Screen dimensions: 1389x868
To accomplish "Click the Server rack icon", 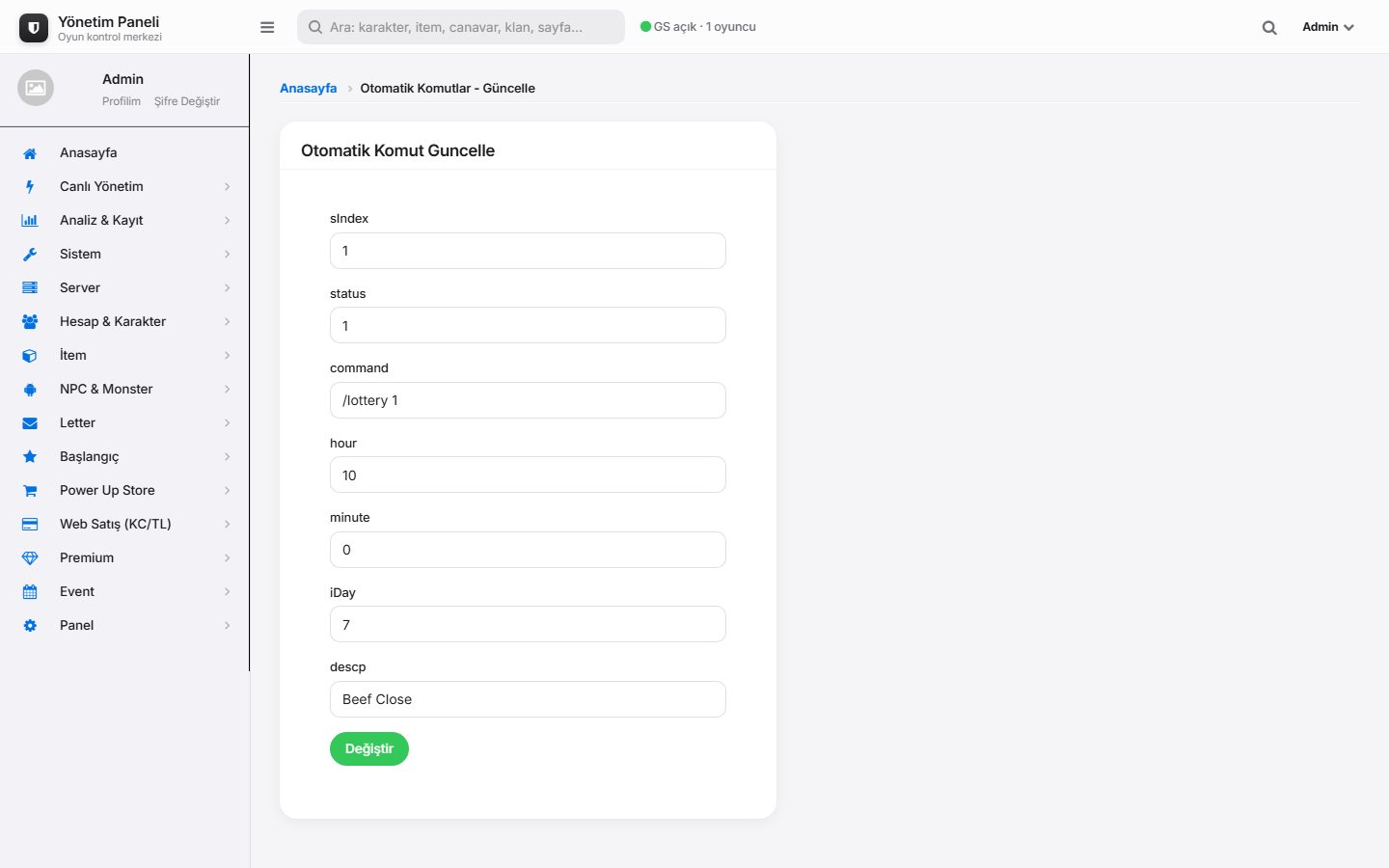I will (30, 288).
